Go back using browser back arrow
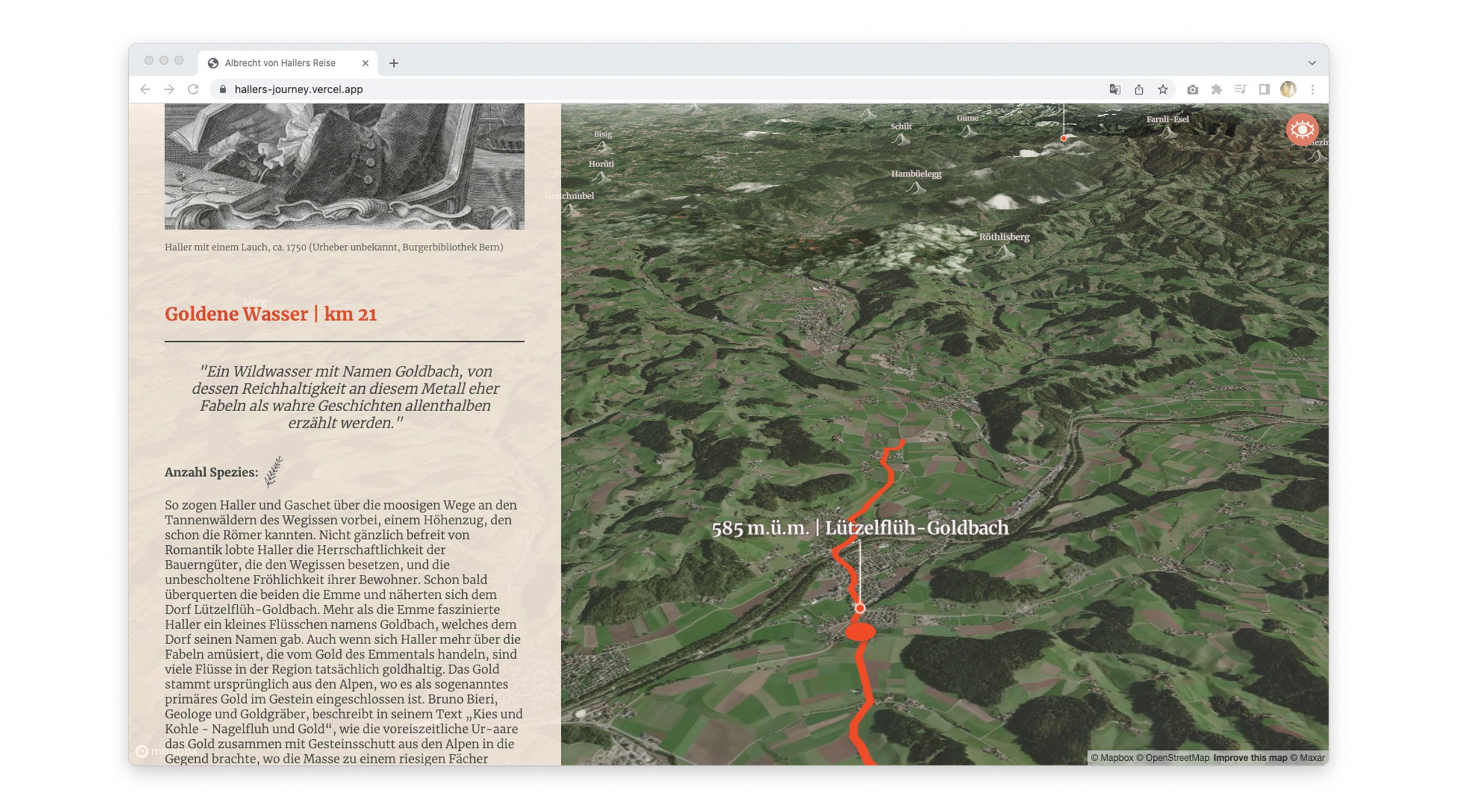Screen dimensions: 1457x812 (x=145, y=89)
